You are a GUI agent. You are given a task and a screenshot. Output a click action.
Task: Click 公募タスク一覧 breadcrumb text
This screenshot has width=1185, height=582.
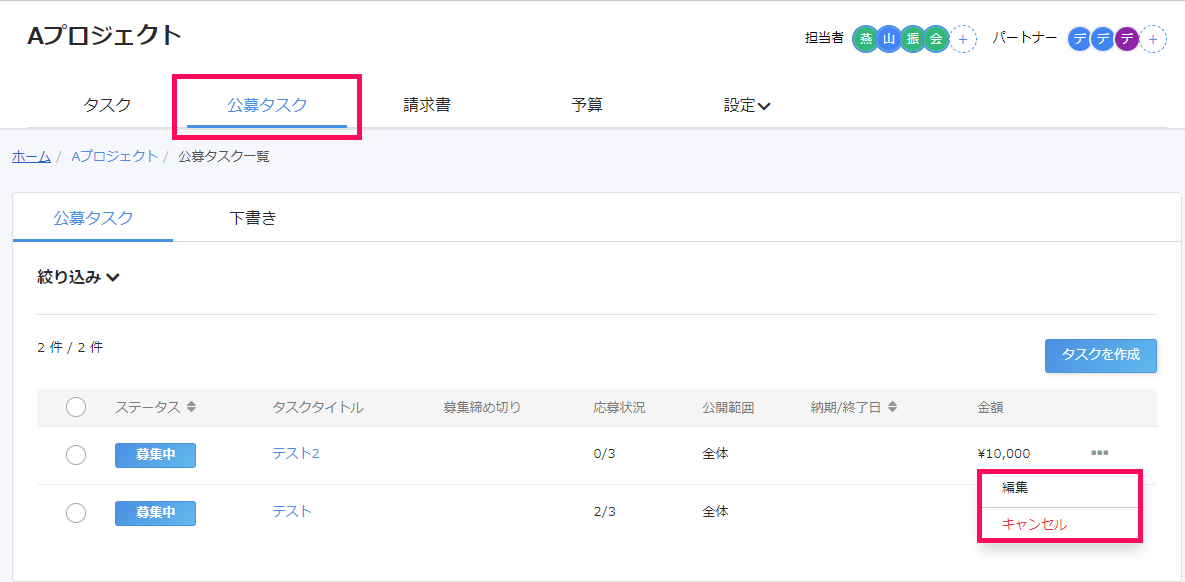click(224, 157)
